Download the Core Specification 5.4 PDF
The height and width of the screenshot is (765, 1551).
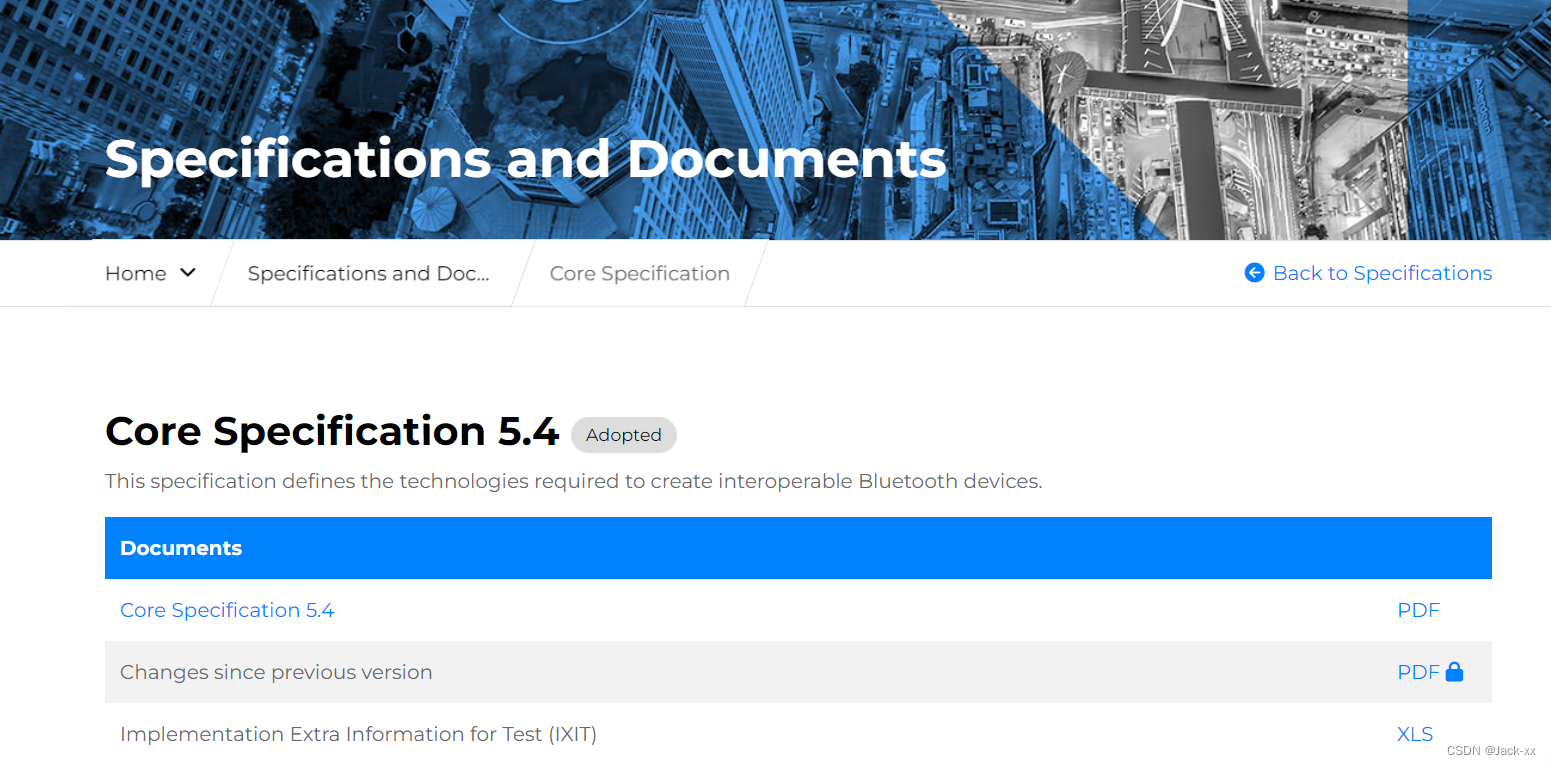coord(1418,610)
